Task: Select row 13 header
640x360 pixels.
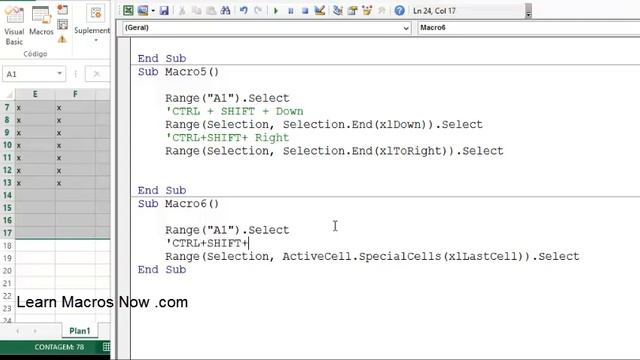Action: pyautogui.click(x=7, y=183)
